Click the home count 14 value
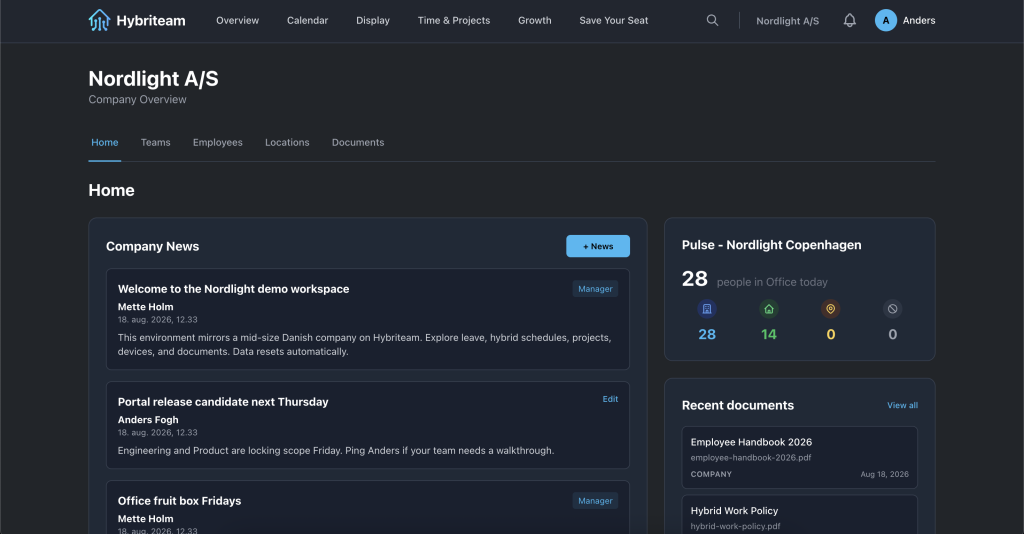 pos(769,334)
